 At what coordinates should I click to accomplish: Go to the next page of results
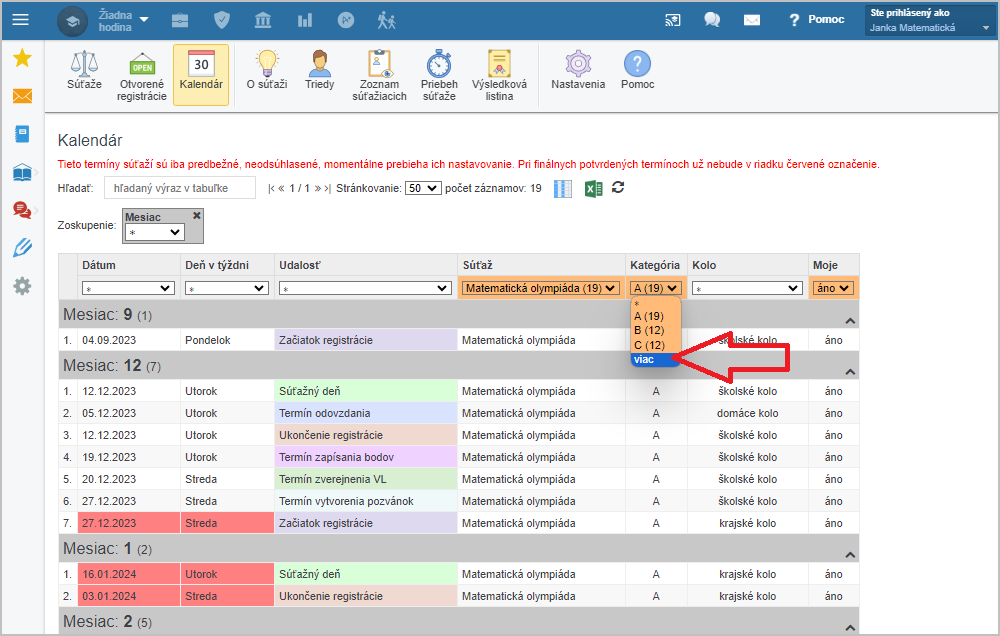coord(318,189)
